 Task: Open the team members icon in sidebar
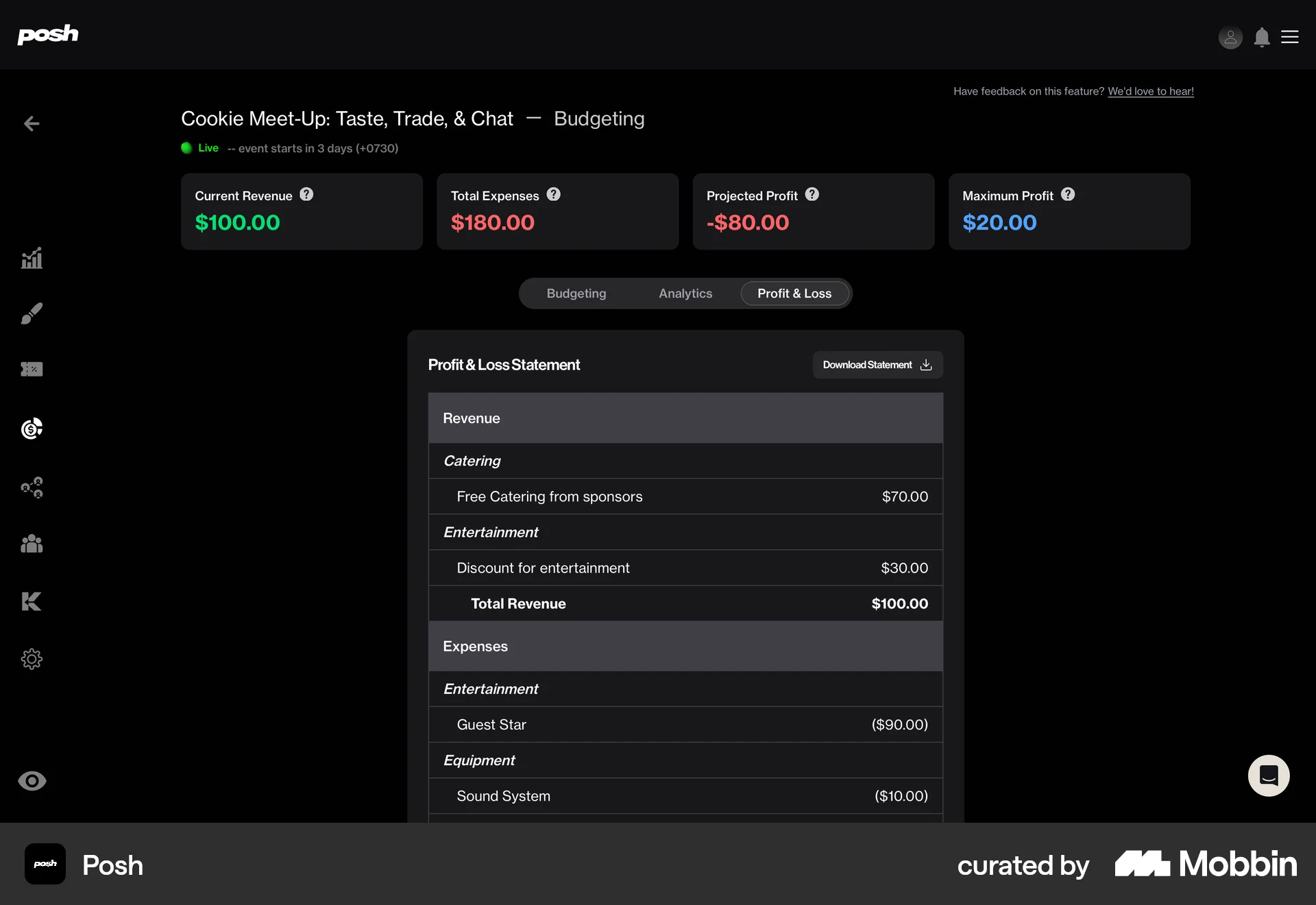(x=32, y=544)
